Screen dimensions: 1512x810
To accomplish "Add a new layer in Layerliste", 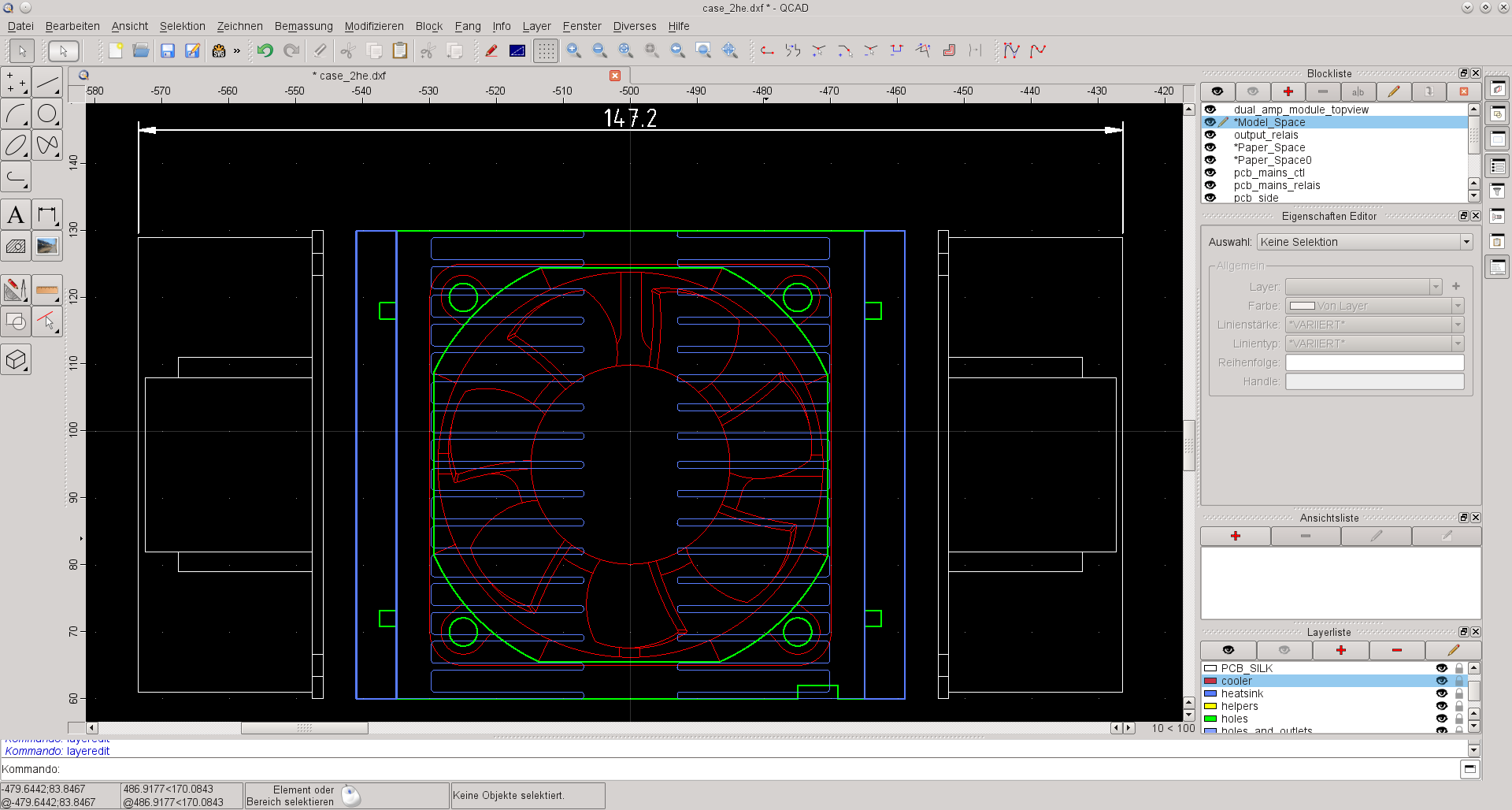I will 1341,650.
